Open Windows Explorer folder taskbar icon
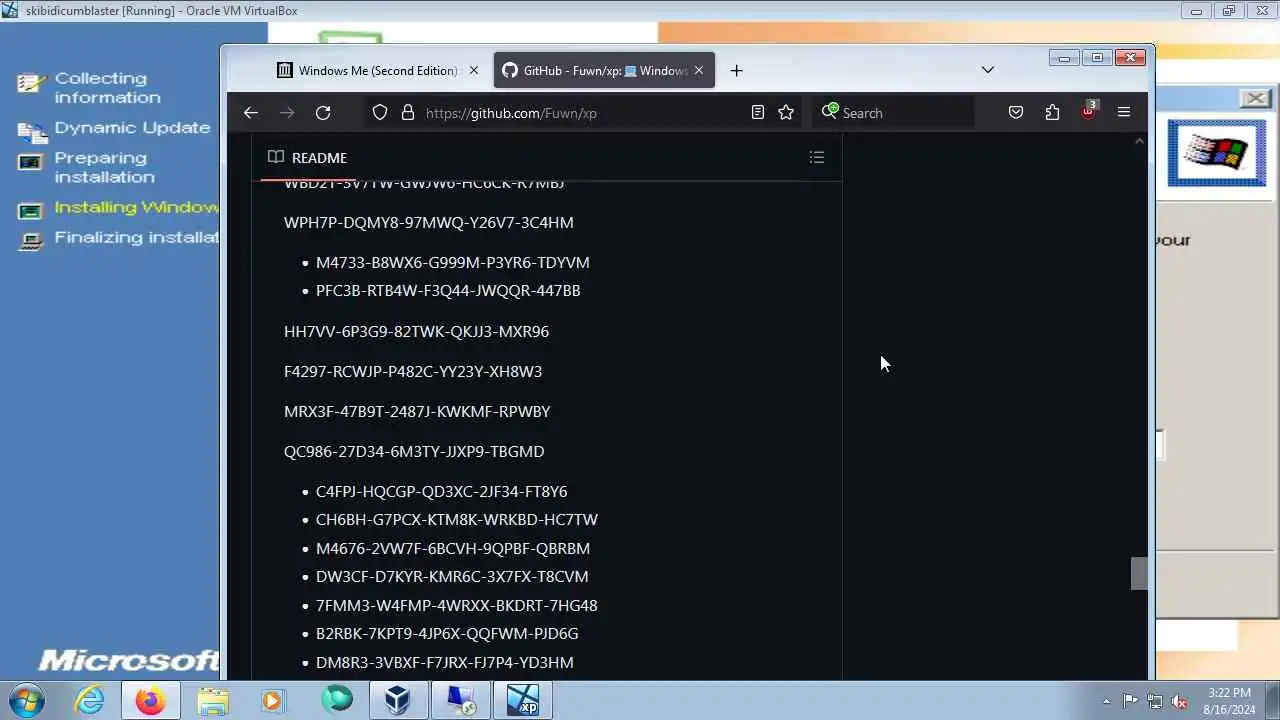 click(x=213, y=700)
